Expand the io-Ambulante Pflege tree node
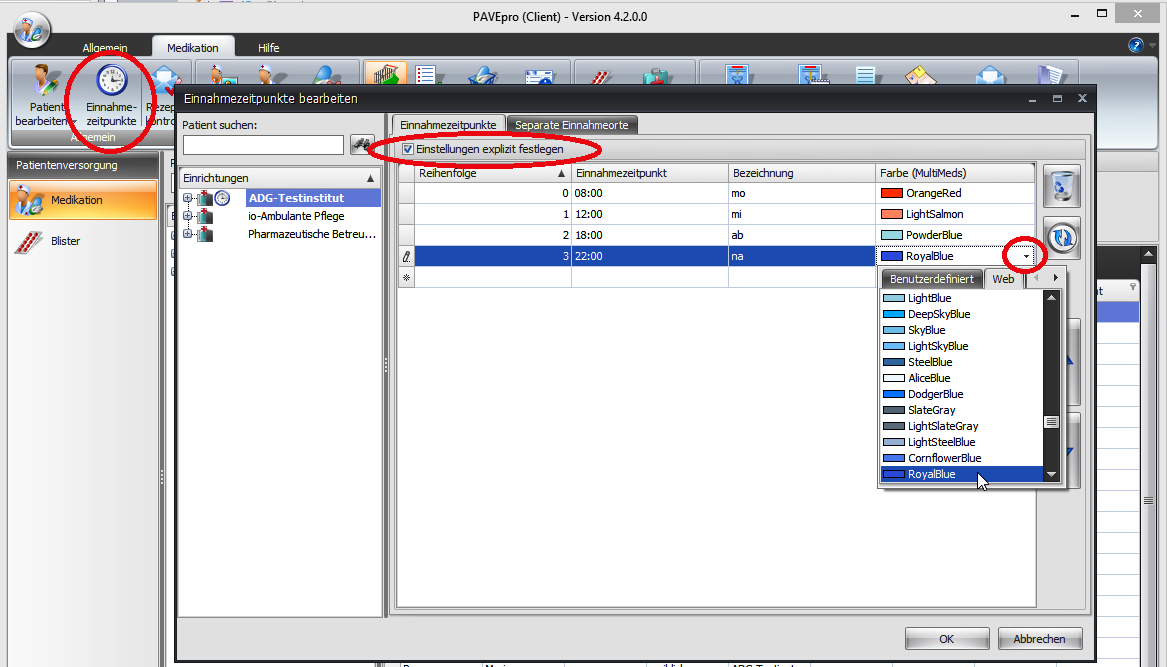 187,216
